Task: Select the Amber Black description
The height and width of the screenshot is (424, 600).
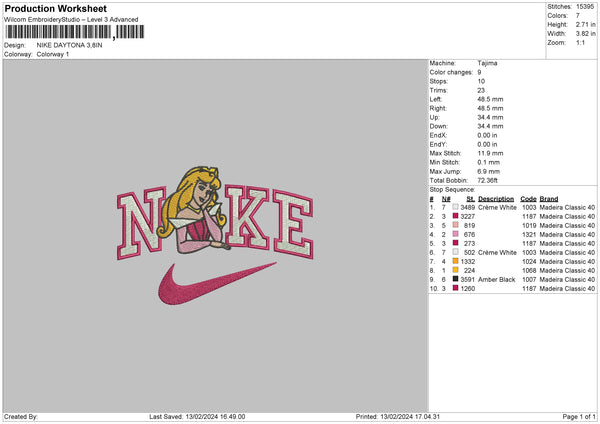Action: pyautogui.click(x=496, y=279)
